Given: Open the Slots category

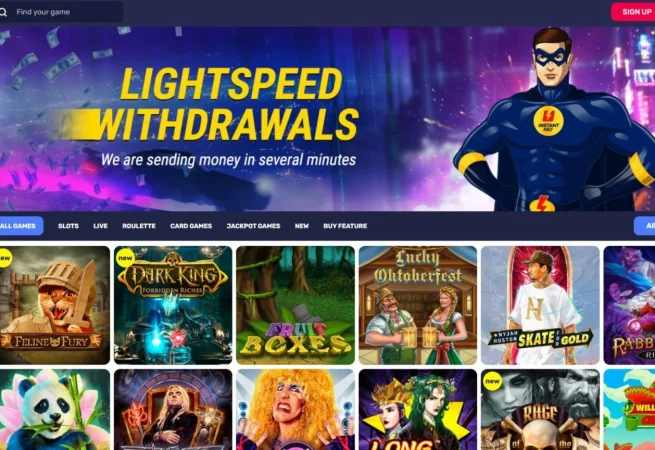Looking at the screenshot, I should pyautogui.click(x=69, y=226).
